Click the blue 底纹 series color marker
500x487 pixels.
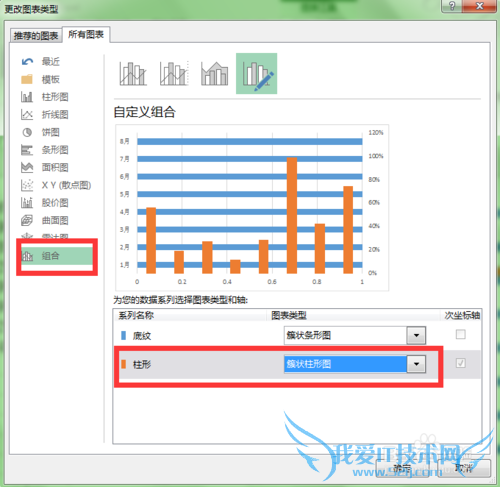[123, 335]
